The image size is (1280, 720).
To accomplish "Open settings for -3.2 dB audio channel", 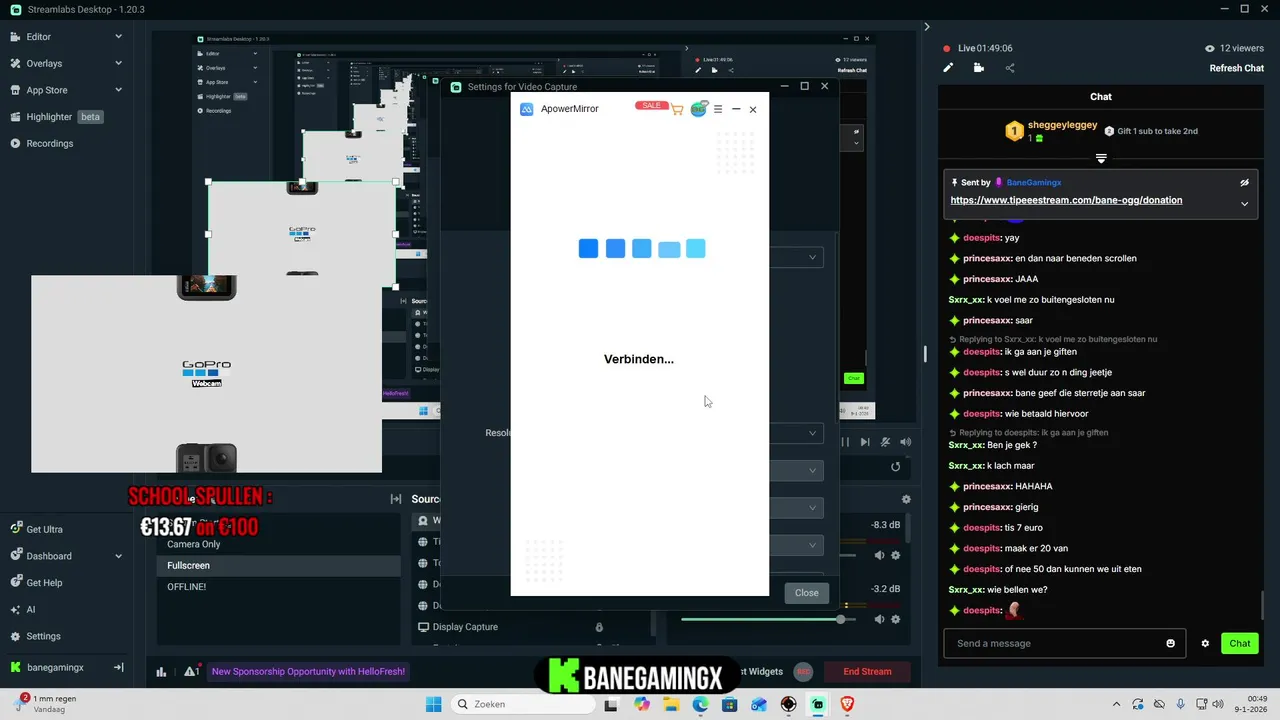I will pyautogui.click(x=896, y=619).
